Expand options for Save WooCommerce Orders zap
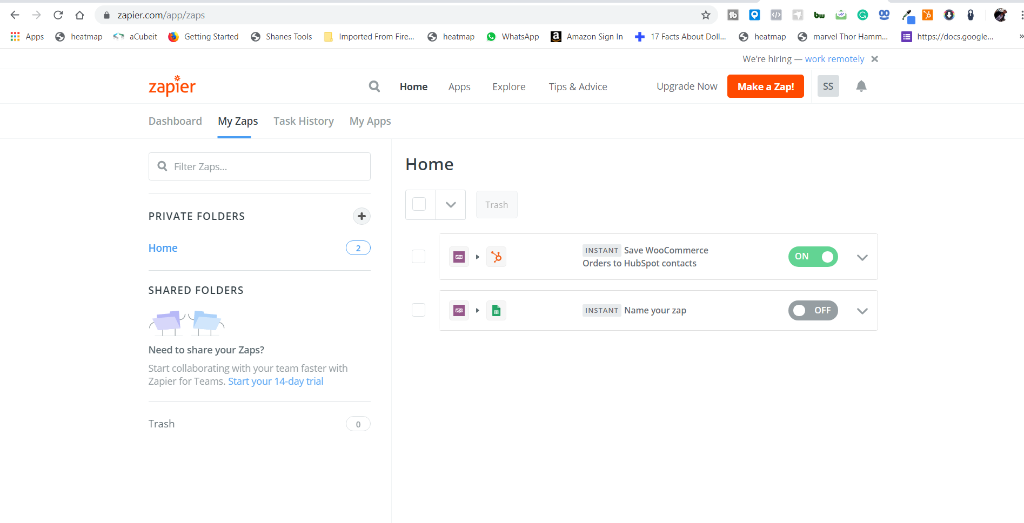Viewport: 1024px width, 523px height. [x=862, y=257]
